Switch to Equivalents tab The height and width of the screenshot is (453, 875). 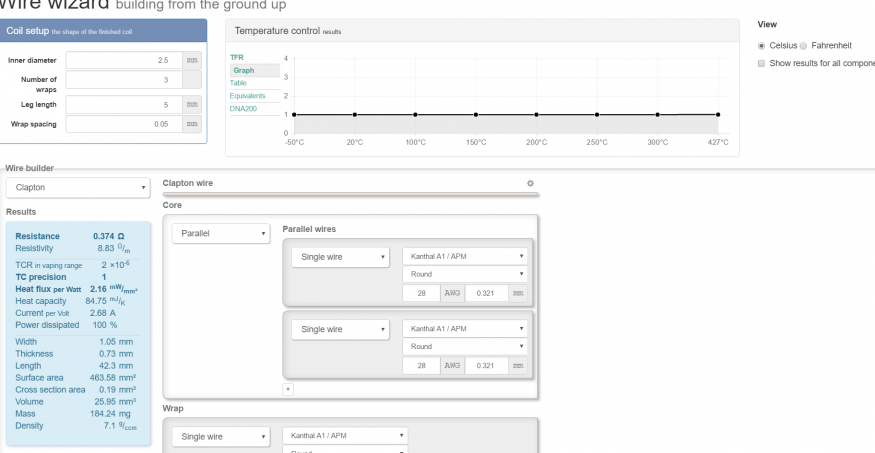[x=248, y=96]
